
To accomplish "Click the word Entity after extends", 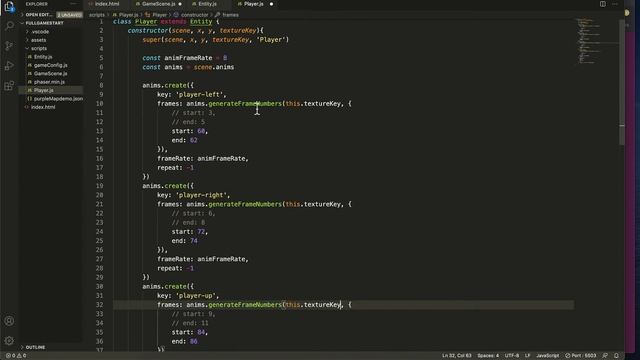I will coord(201,22).
